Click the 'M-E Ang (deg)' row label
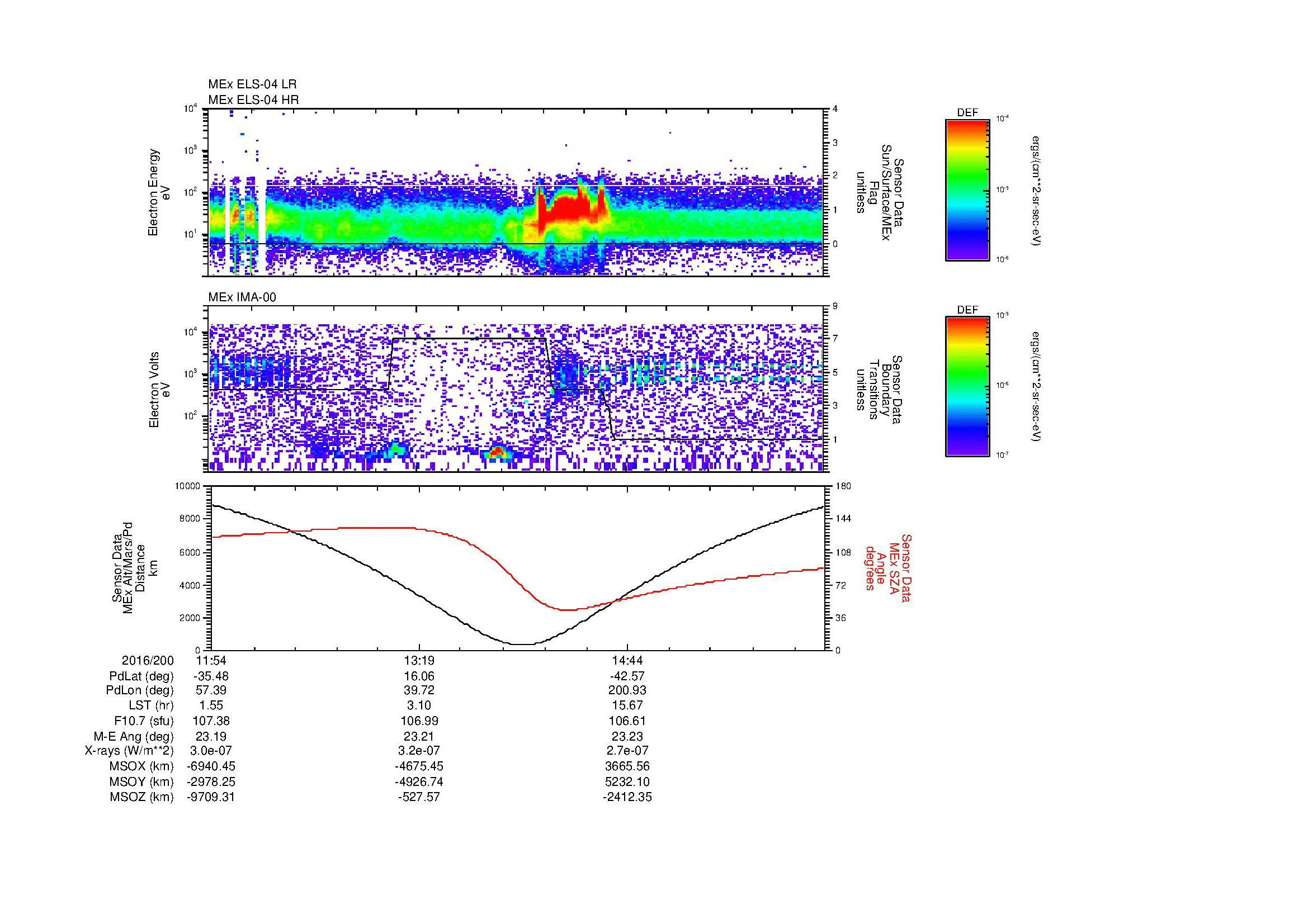The height and width of the screenshot is (924, 1308). tap(133, 736)
